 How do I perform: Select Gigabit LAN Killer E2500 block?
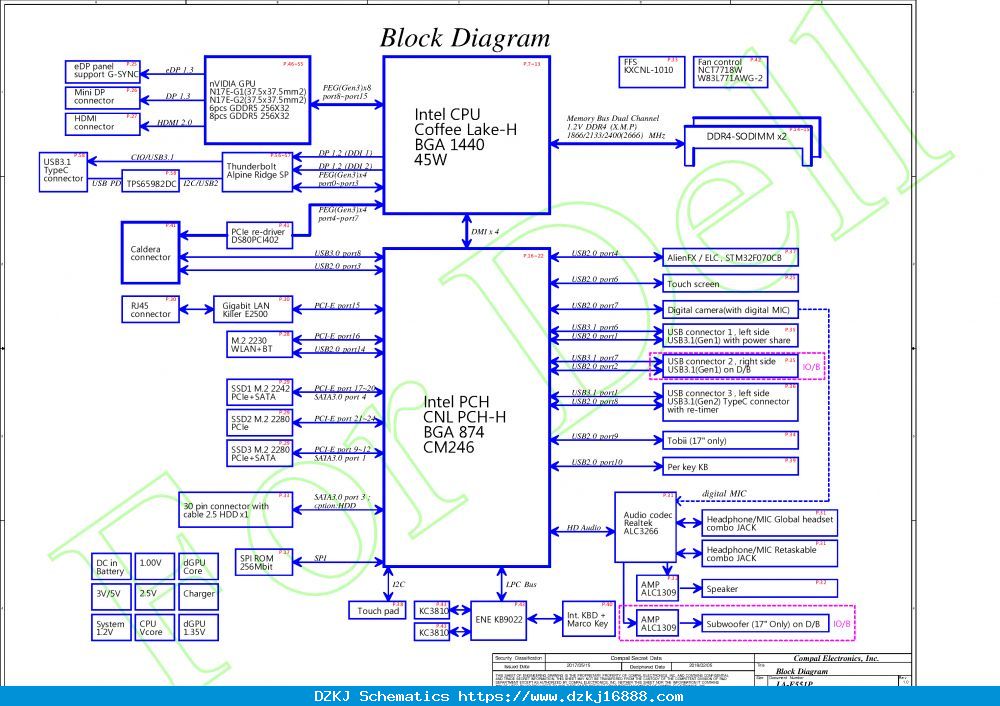coord(253,309)
